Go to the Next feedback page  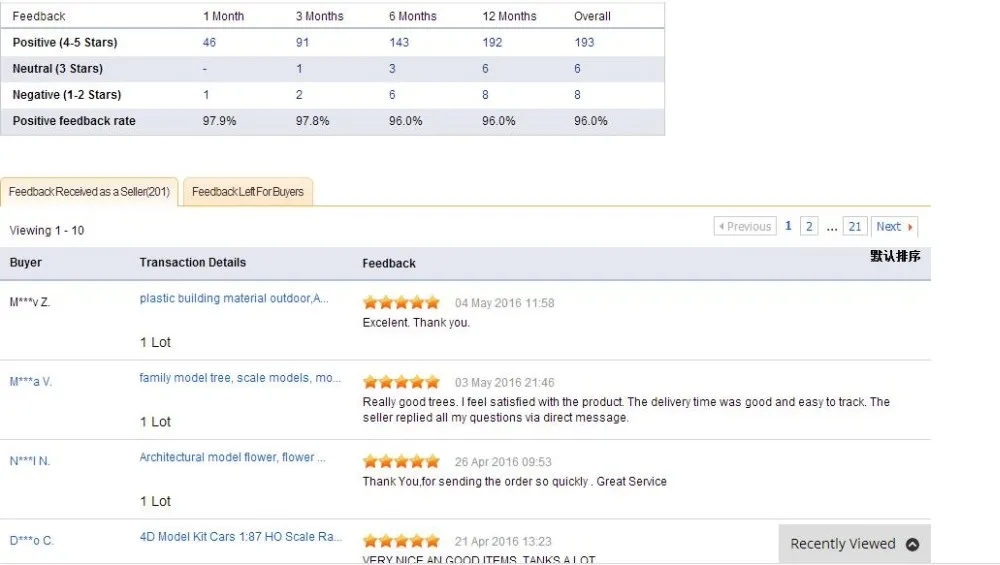pos(894,227)
